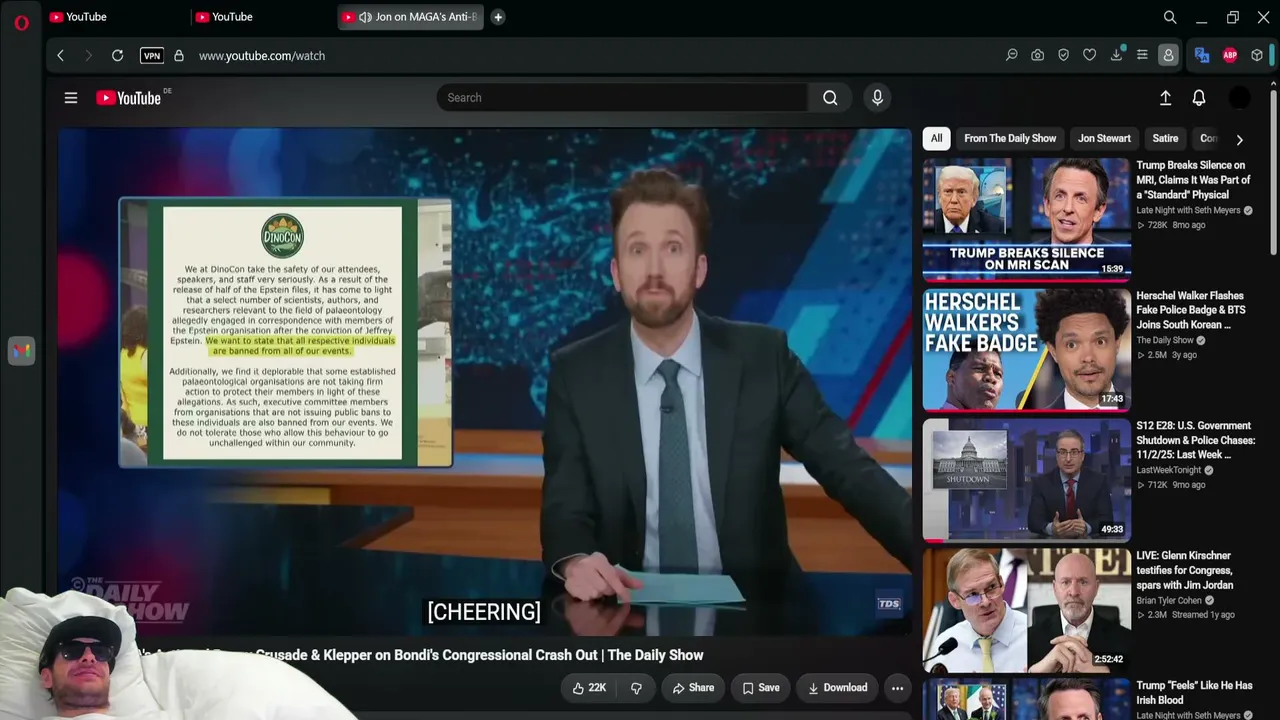Open 'Trump "Feels" Like He Has Irish Blood' title
This screenshot has height=720, width=1280.
pos(1194,692)
